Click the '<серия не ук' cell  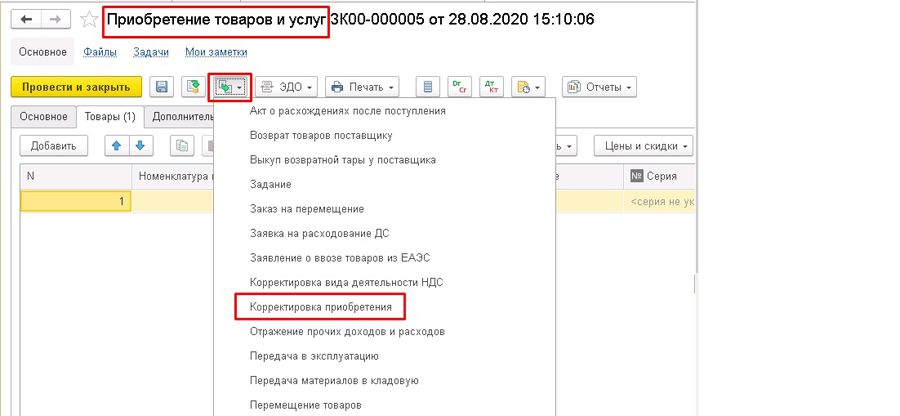[660, 201]
